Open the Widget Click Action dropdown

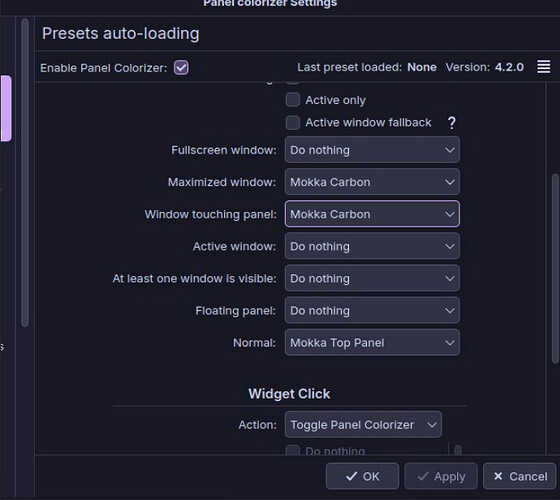point(363,425)
